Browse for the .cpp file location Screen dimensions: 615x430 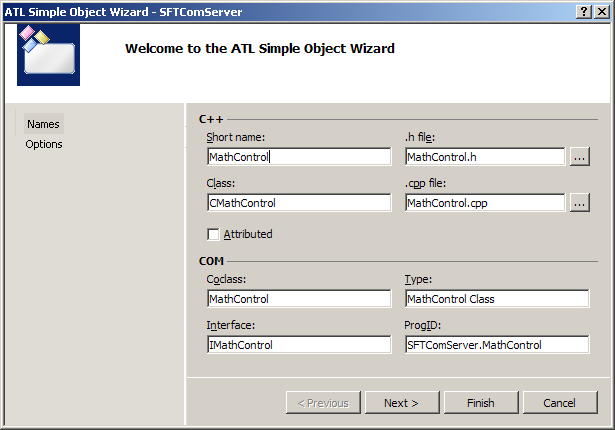(580, 202)
